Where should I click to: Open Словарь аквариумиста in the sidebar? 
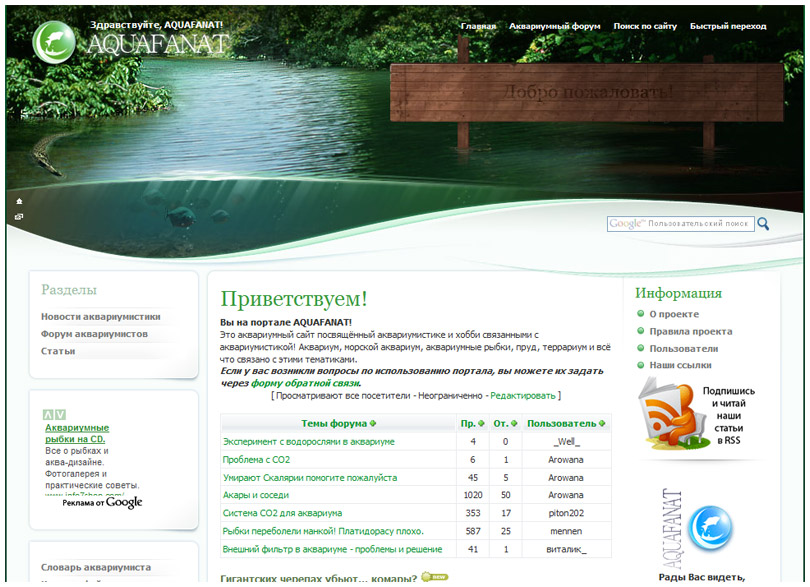coord(96,567)
